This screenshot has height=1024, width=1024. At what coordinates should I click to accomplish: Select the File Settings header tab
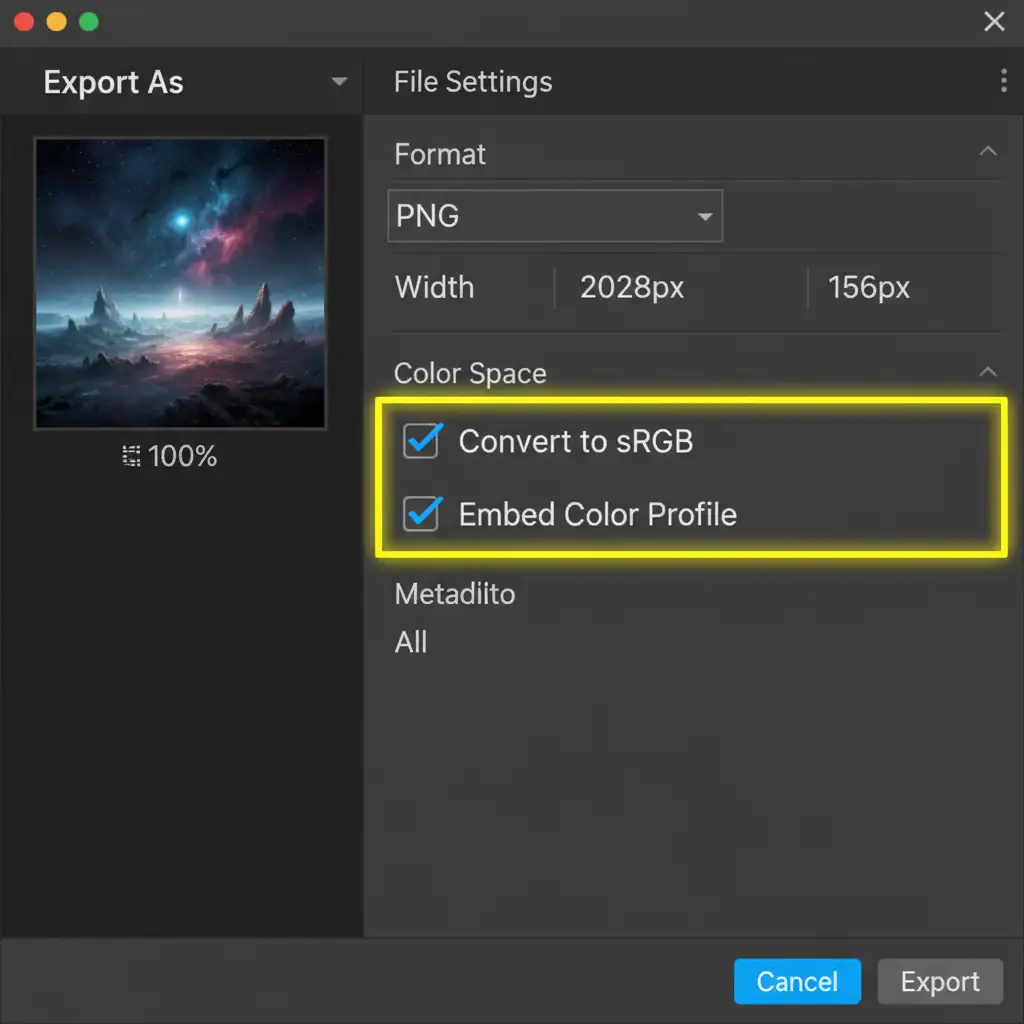click(473, 82)
